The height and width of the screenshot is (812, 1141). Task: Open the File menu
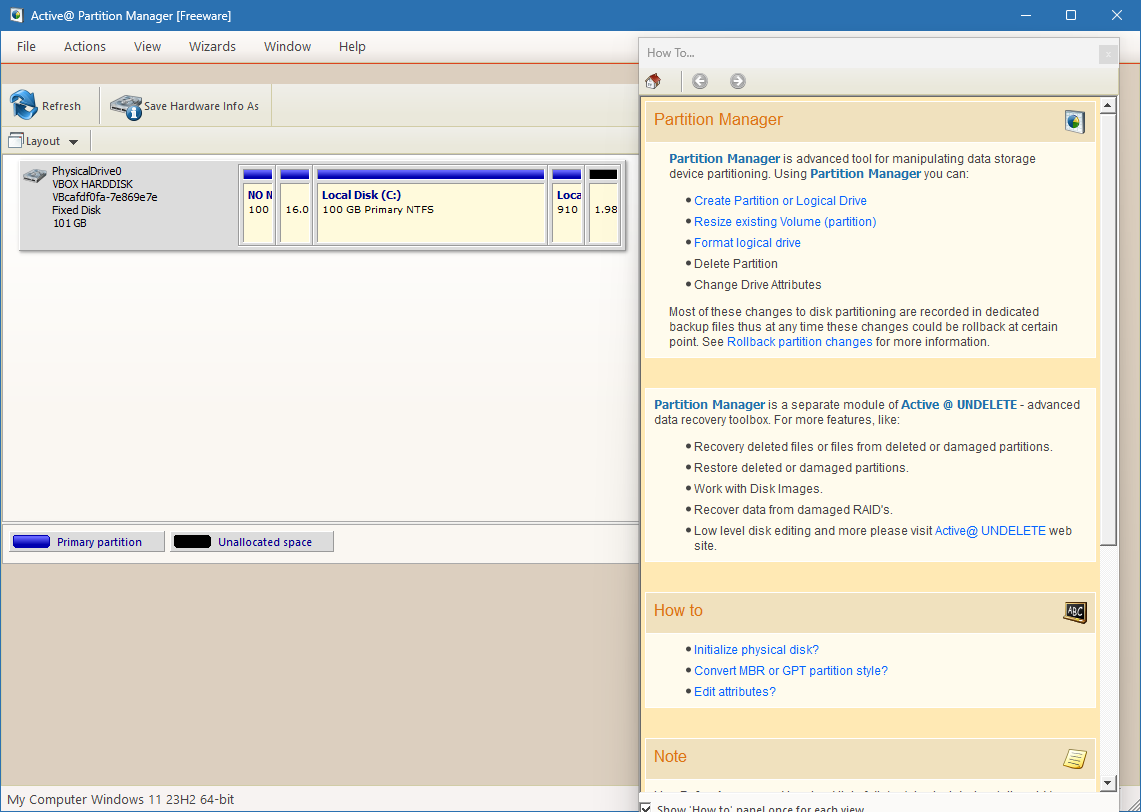pyautogui.click(x=26, y=47)
